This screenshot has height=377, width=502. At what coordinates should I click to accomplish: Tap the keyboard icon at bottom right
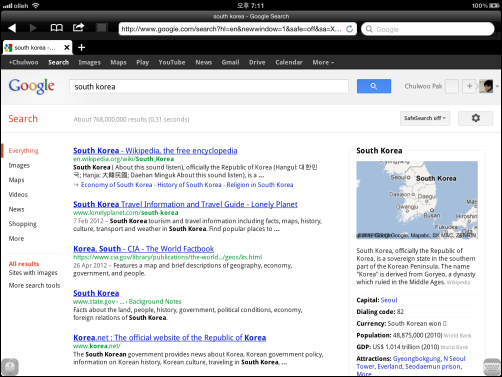[x=492, y=367]
